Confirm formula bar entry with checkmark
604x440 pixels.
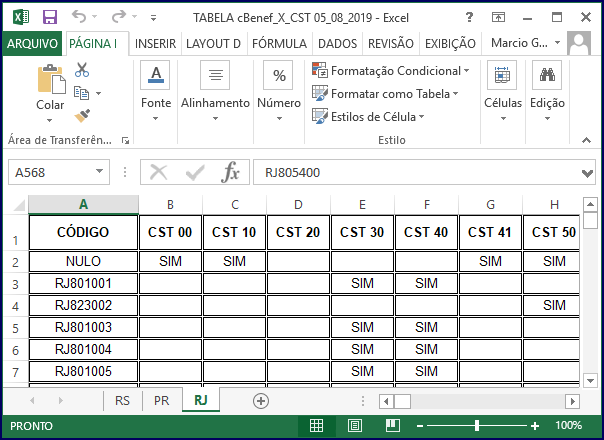point(195,172)
